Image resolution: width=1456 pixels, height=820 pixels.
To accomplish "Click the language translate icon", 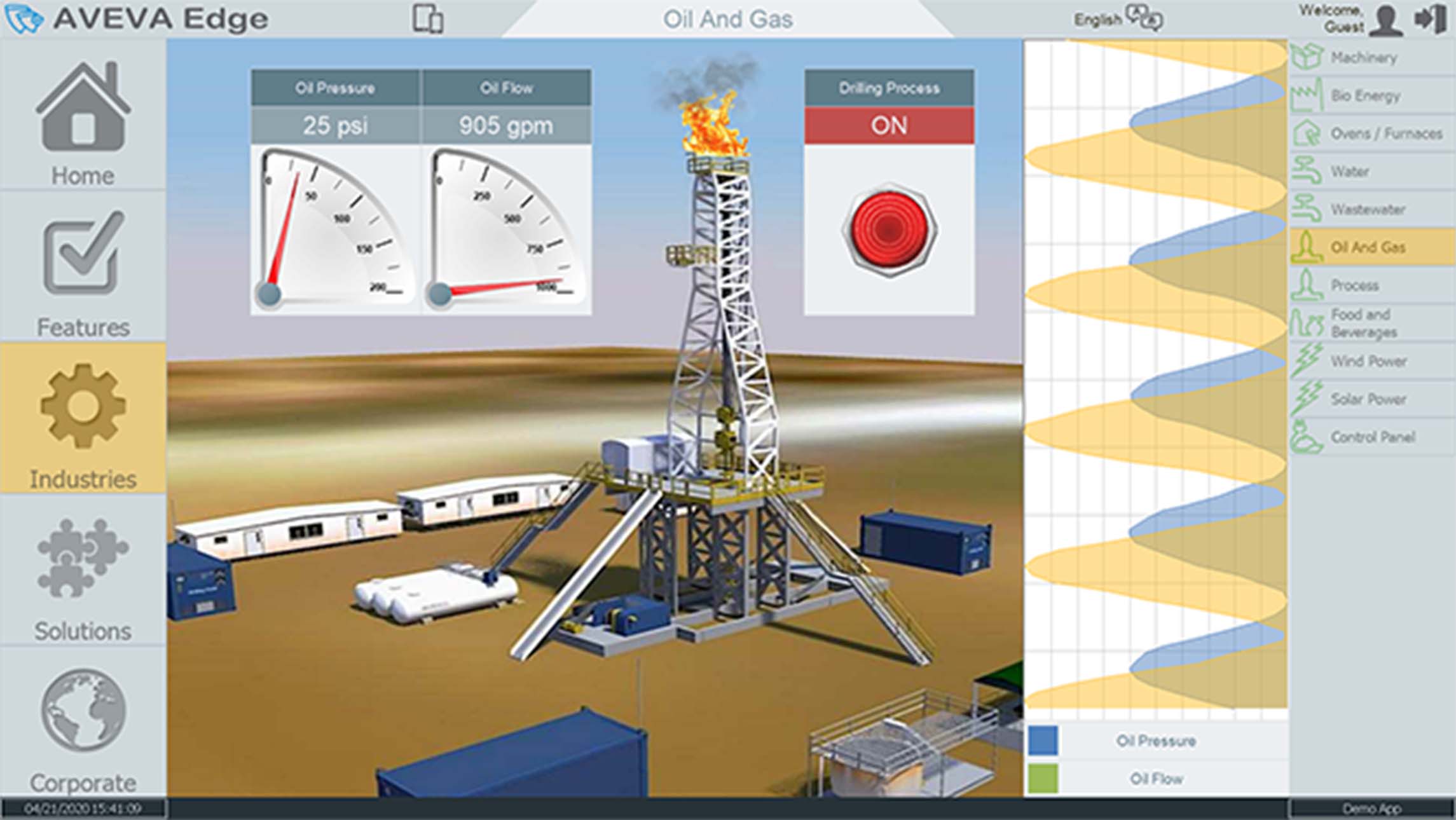I will [x=1144, y=18].
